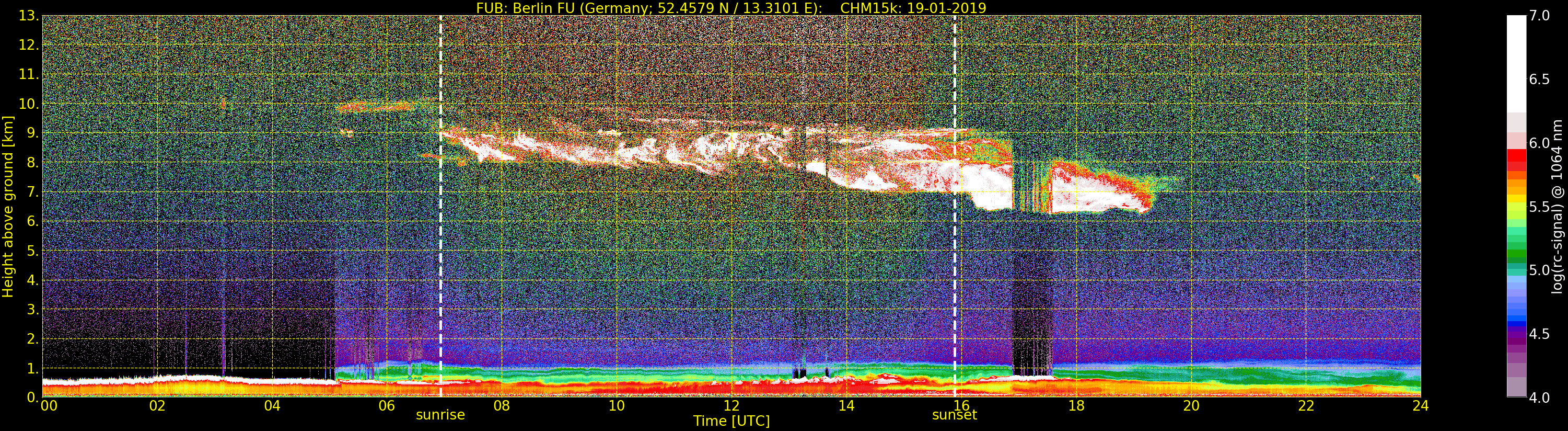Click time-axis tick label "16"
The height and width of the screenshot is (431, 1568).
point(961,405)
